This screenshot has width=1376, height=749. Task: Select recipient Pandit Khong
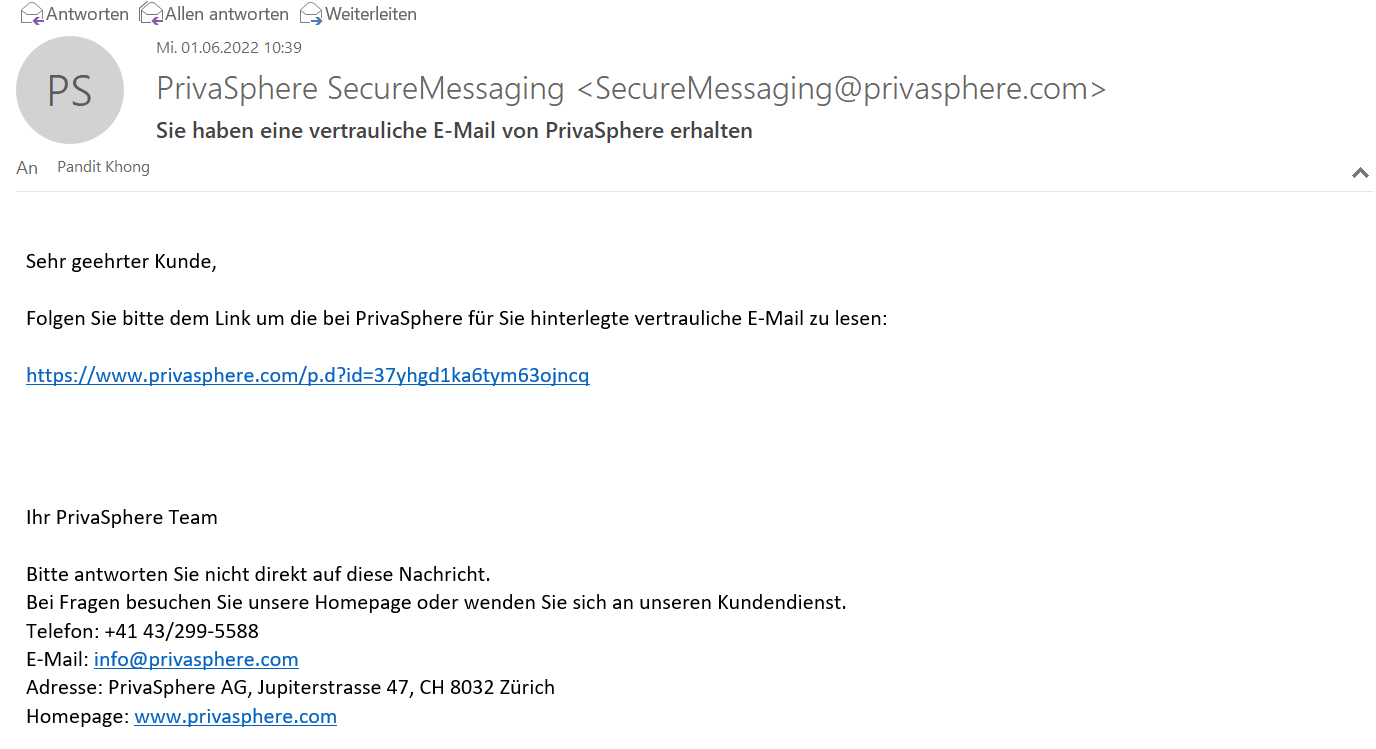103,167
